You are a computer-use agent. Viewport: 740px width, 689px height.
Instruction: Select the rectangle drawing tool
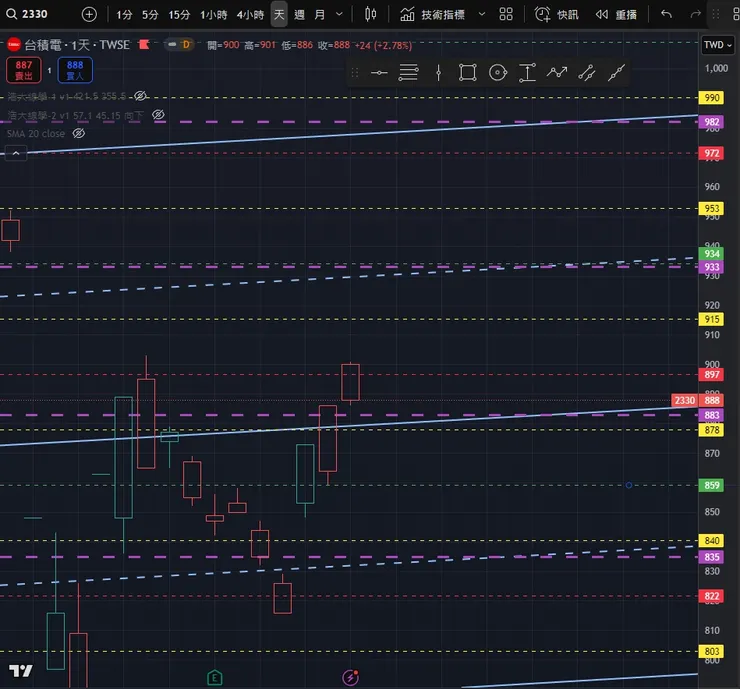(x=467, y=72)
